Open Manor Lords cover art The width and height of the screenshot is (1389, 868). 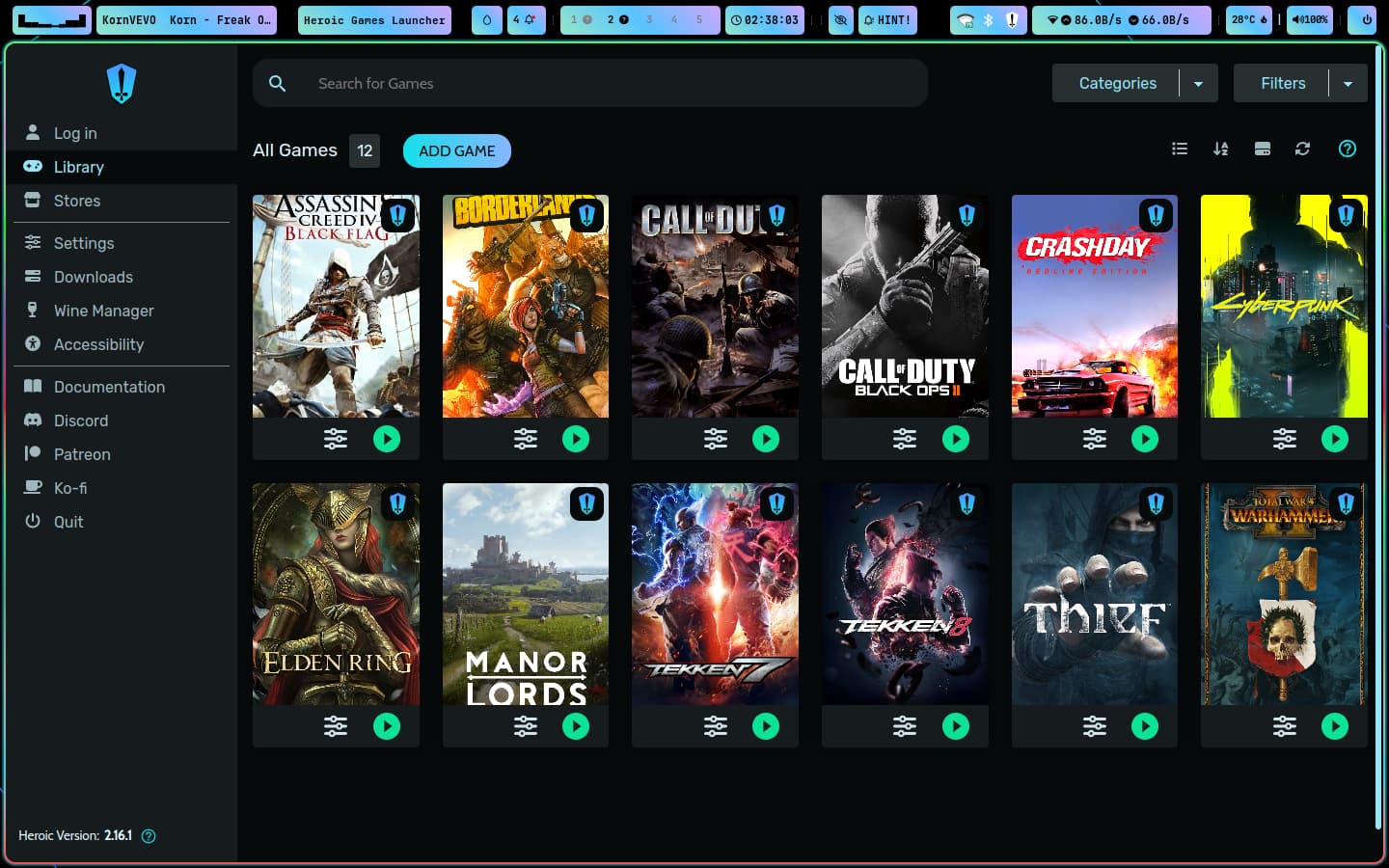click(526, 594)
